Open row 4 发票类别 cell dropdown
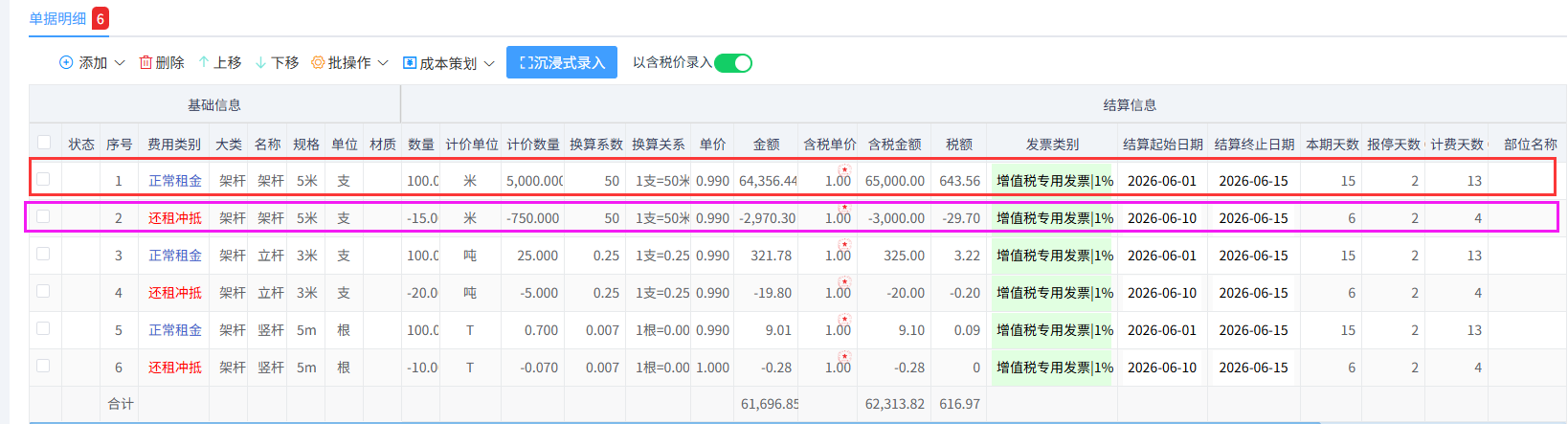Image resolution: width=1568 pixels, height=424 pixels. (x=1052, y=292)
